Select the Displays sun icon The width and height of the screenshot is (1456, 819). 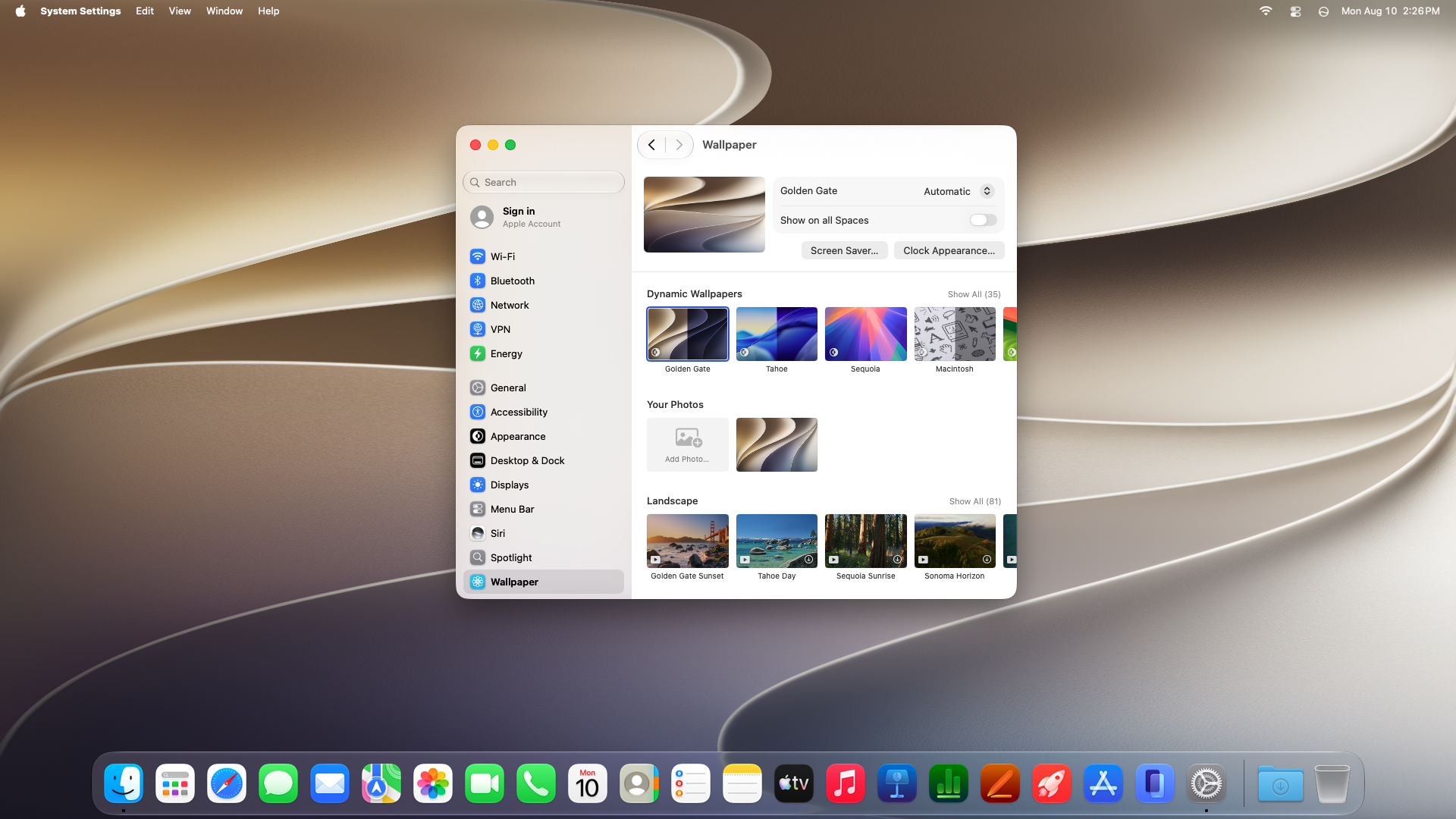pos(478,485)
